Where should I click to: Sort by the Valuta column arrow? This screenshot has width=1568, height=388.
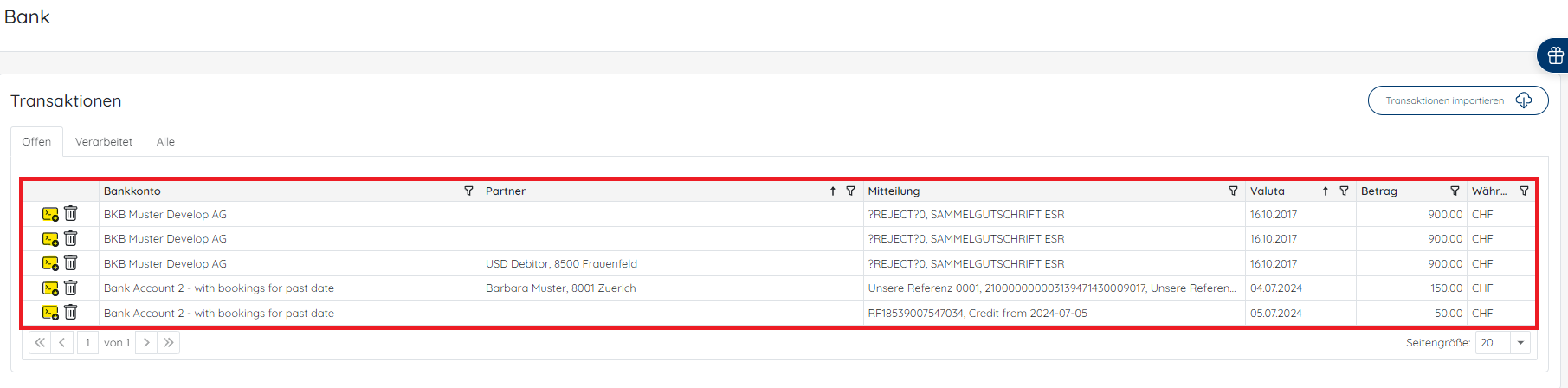point(1325,191)
